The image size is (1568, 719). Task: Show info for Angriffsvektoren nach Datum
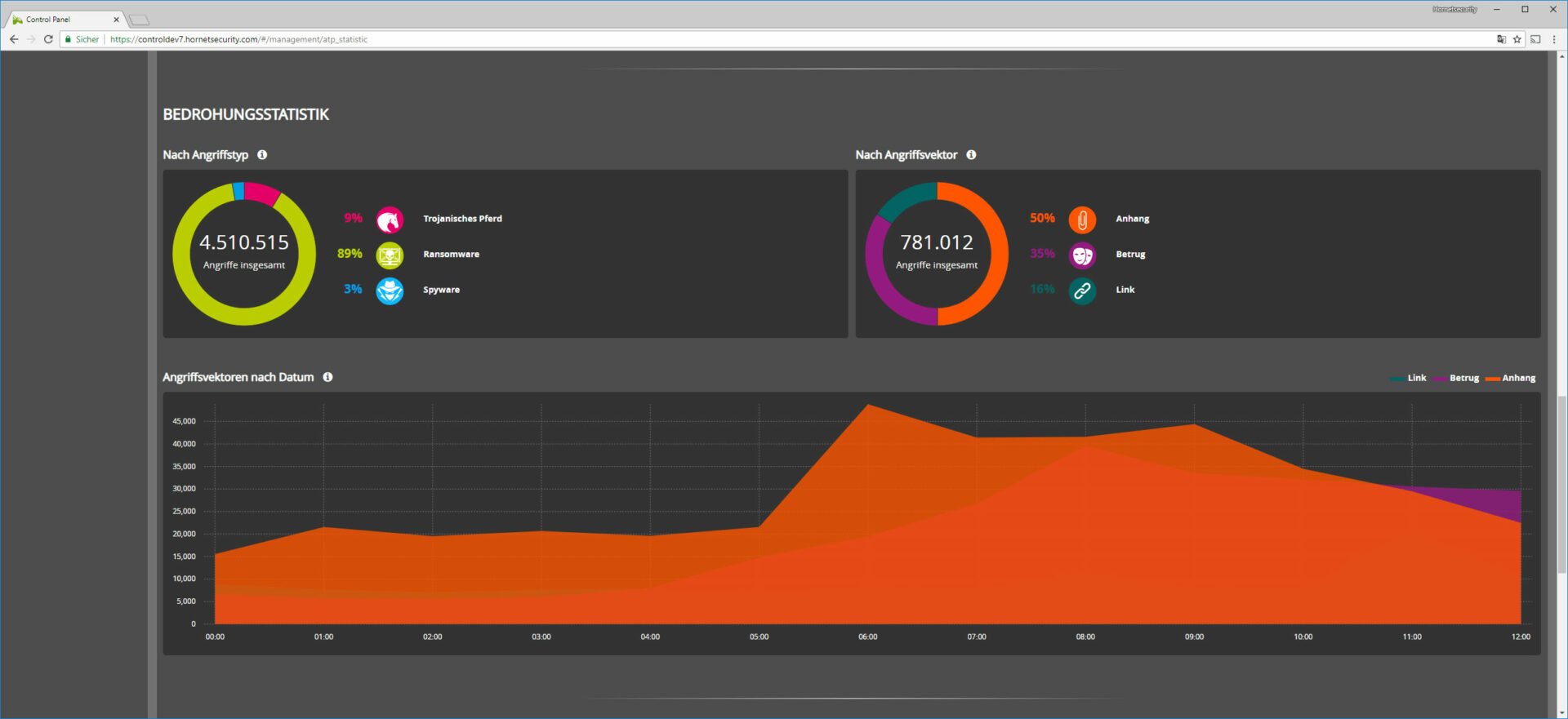[327, 377]
